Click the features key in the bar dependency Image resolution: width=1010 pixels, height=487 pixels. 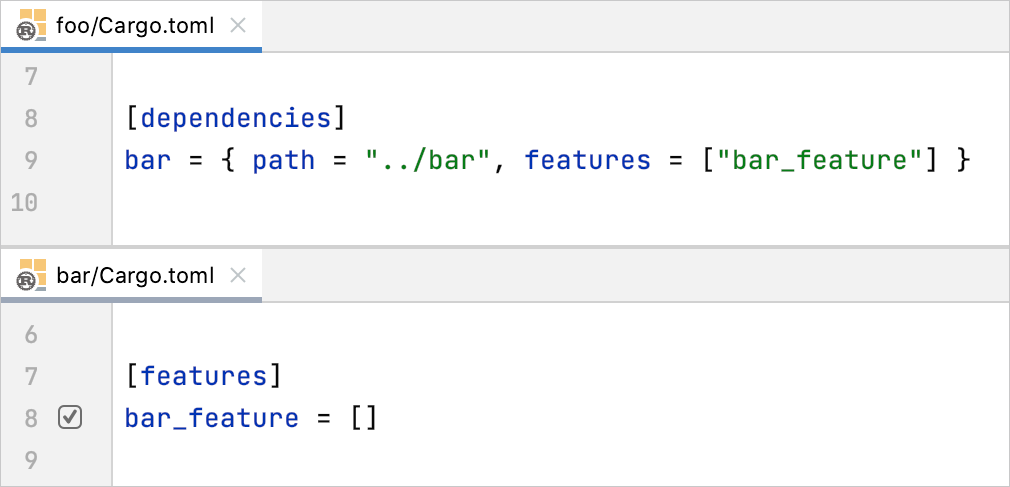point(587,160)
